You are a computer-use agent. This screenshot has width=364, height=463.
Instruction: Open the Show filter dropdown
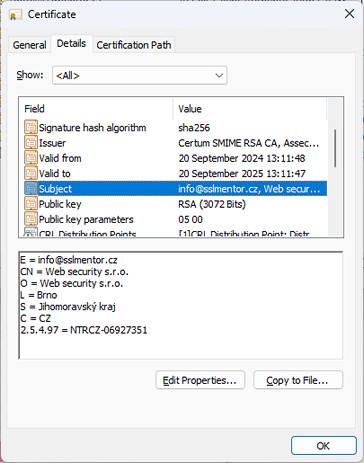pyautogui.click(x=139, y=75)
